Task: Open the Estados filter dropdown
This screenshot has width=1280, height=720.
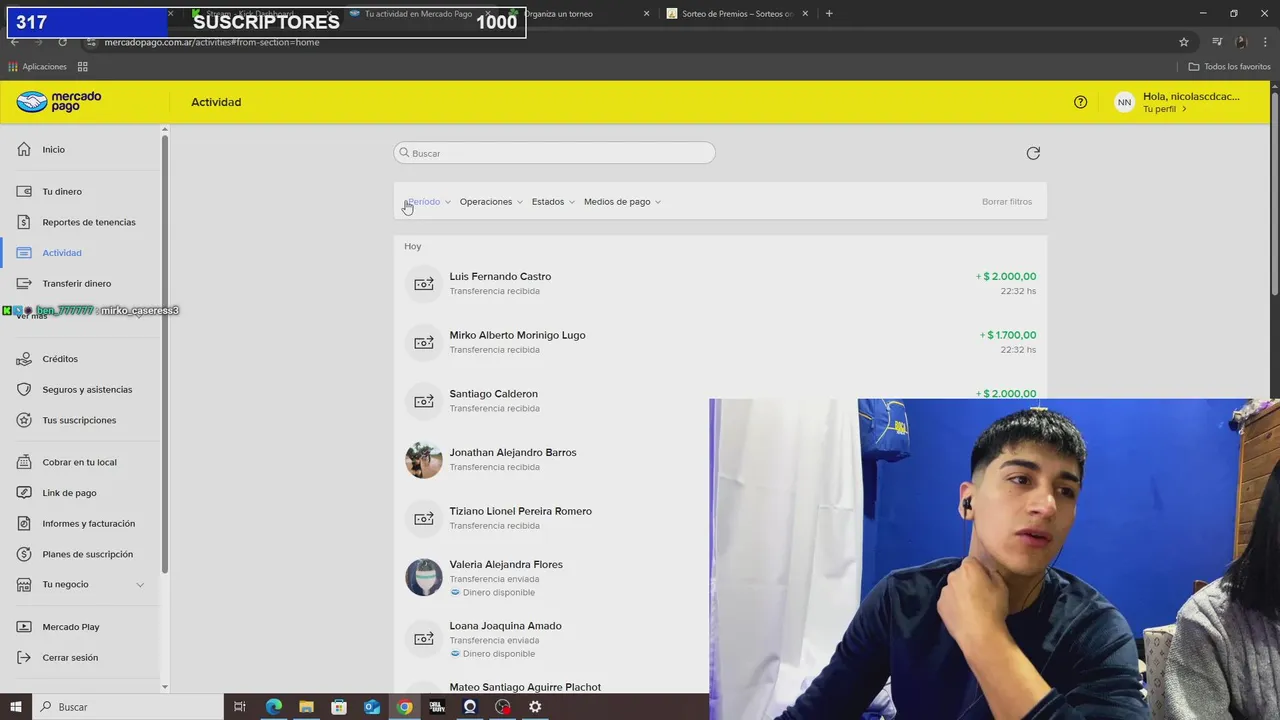Action: coord(553,202)
